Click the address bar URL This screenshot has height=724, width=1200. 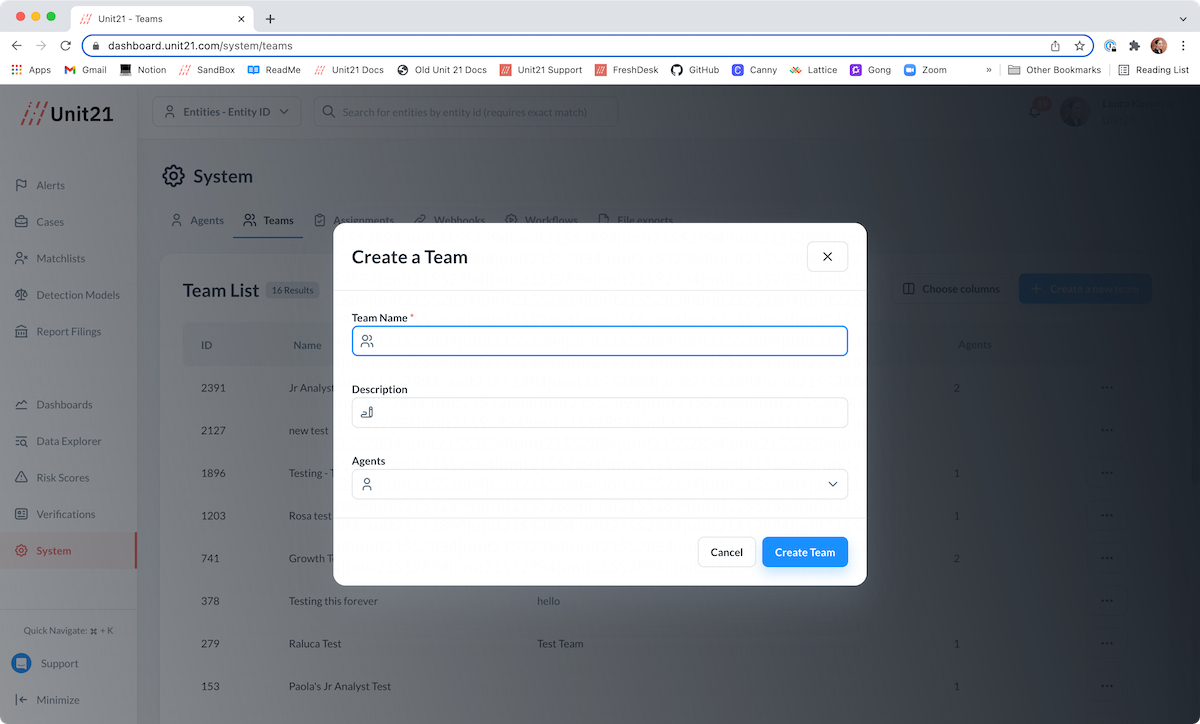coord(200,46)
